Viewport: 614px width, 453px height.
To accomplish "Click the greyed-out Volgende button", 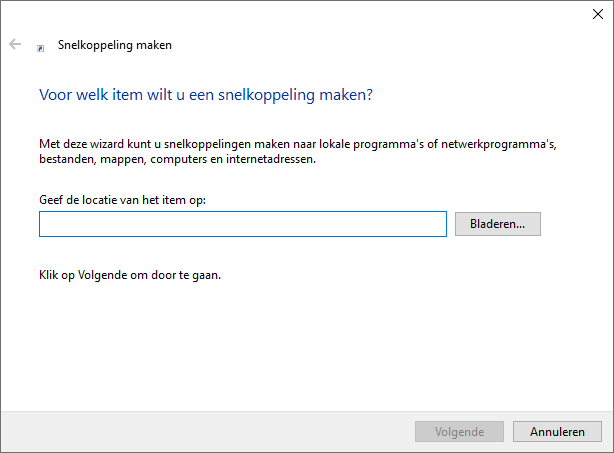I will [x=459, y=431].
